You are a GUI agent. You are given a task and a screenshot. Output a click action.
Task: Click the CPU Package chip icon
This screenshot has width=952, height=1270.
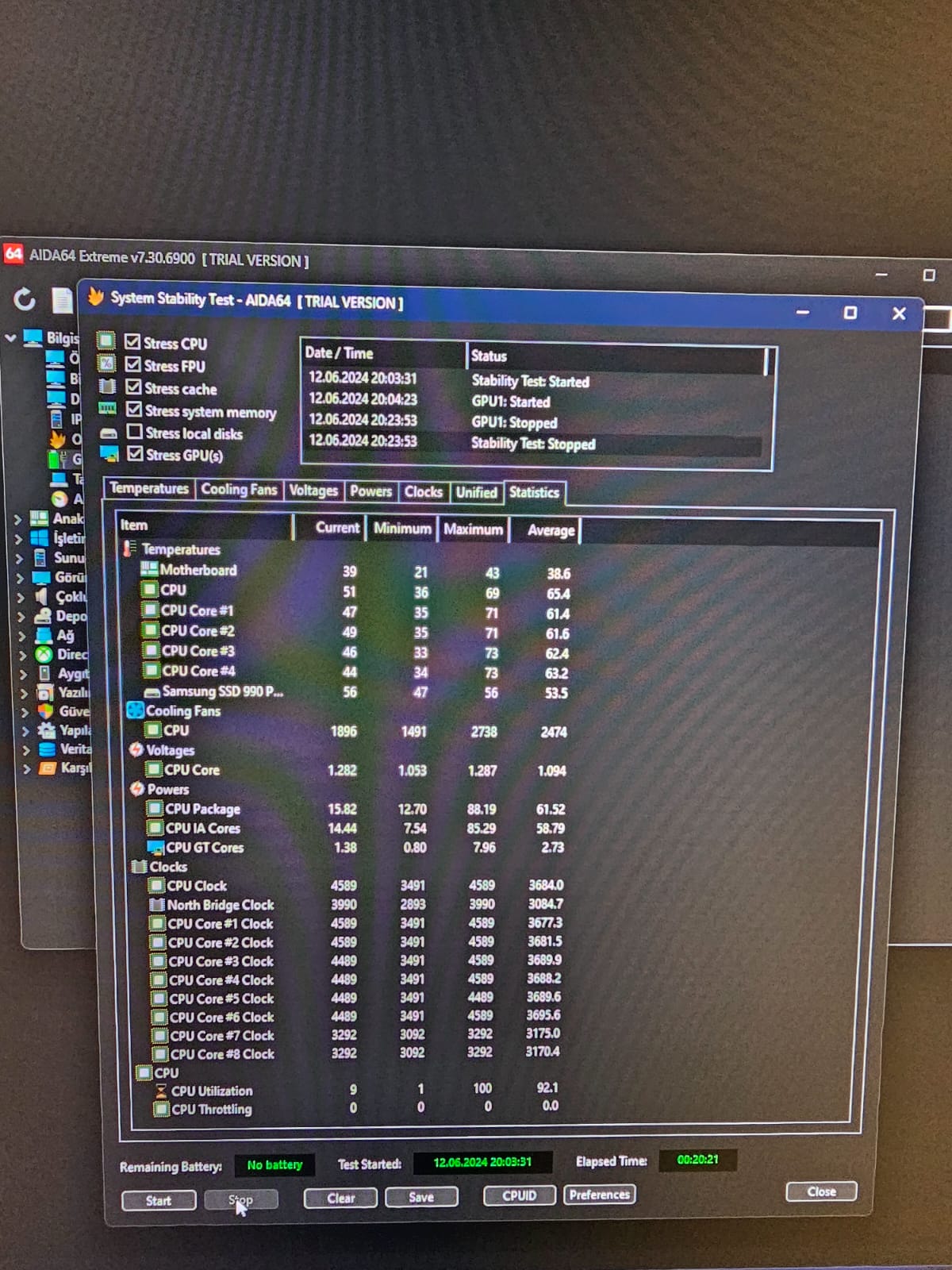[x=155, y=808]
